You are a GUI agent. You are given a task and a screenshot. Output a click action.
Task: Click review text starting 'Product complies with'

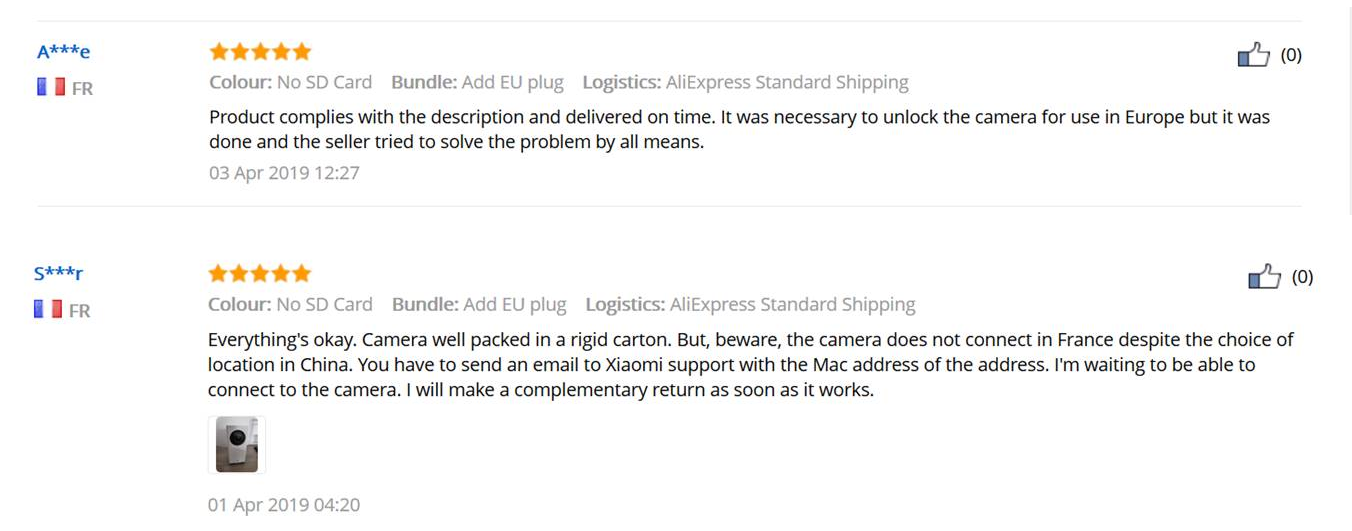pos(739,129)
